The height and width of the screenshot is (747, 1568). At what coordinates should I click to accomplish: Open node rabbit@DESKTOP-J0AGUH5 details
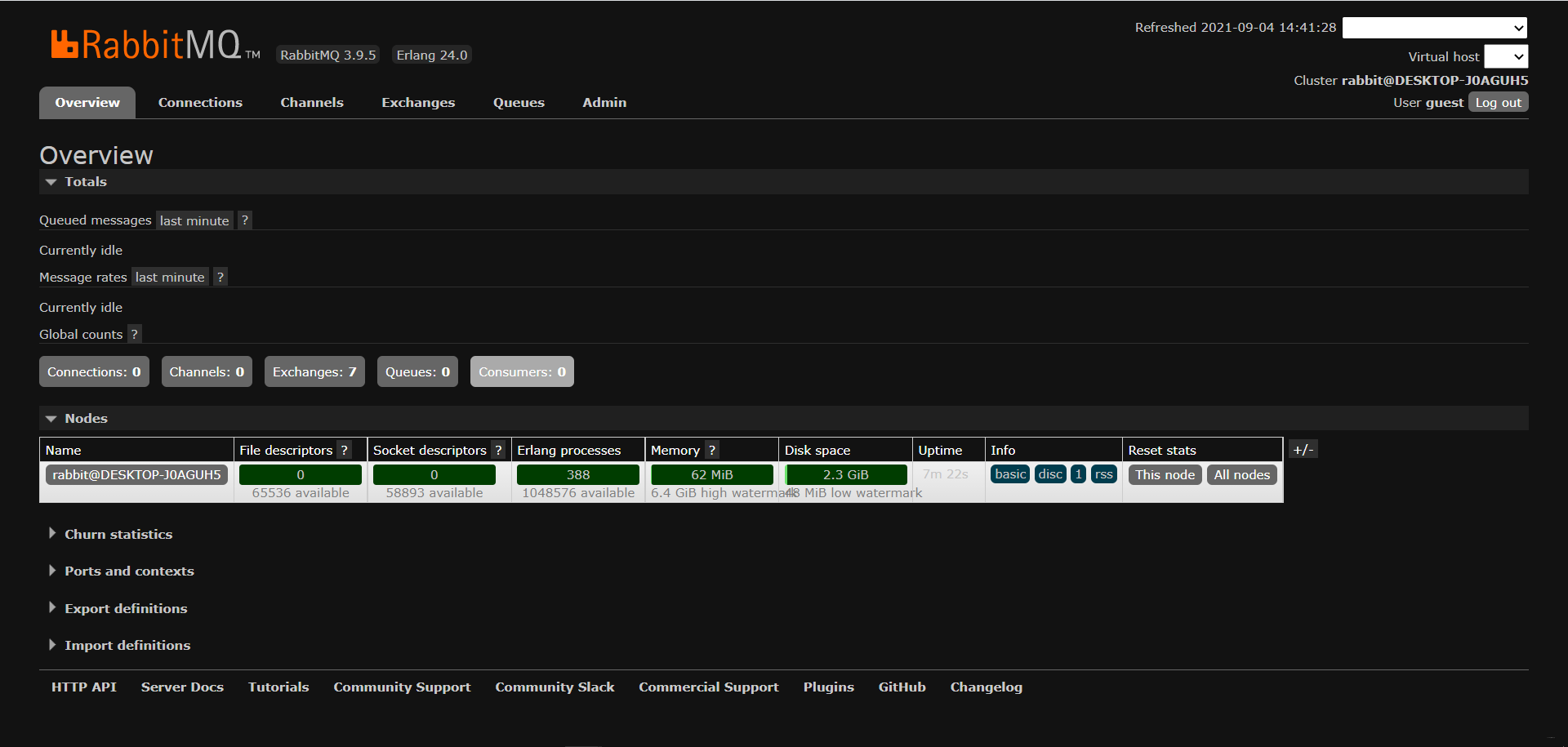coord(136,474)
